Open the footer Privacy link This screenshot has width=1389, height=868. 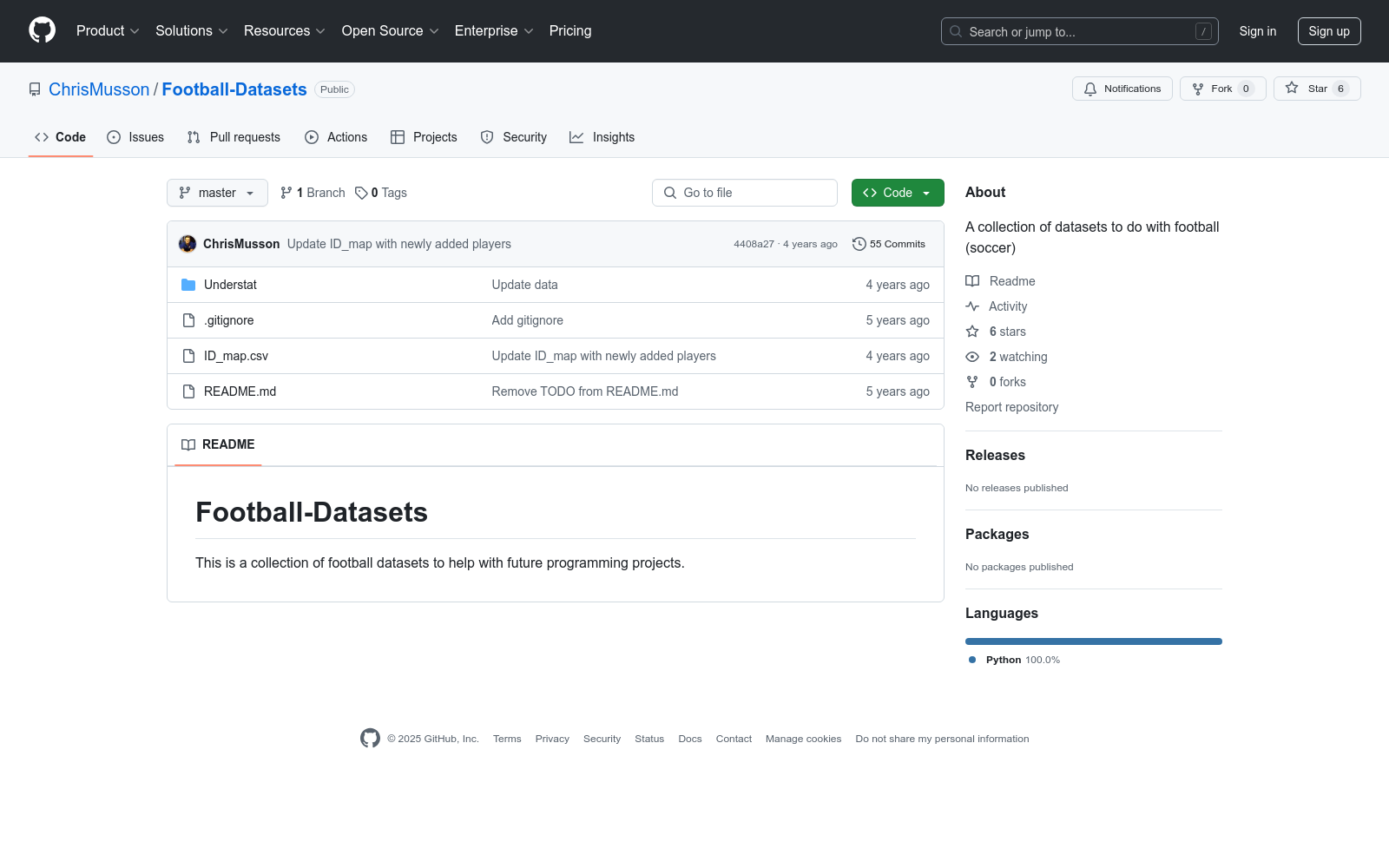point(552,739)
